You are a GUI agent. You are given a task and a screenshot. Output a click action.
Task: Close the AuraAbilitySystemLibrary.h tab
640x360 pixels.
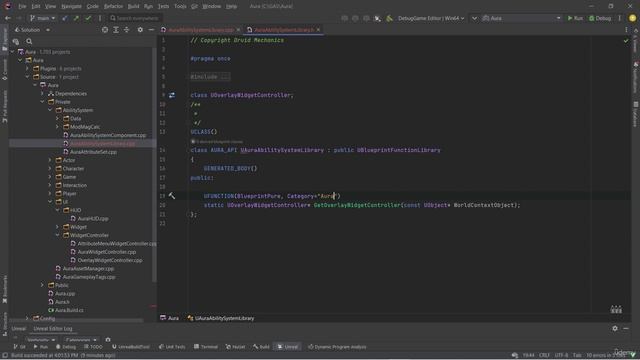click(318, 30)
